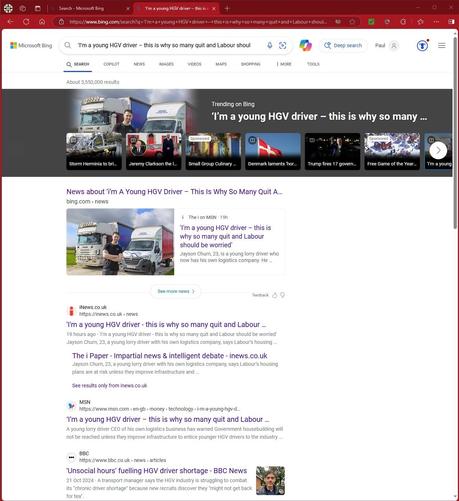The image size is (459, 501).
Task: Open the green extension icon in toolbar
Action: coord(371,22)
